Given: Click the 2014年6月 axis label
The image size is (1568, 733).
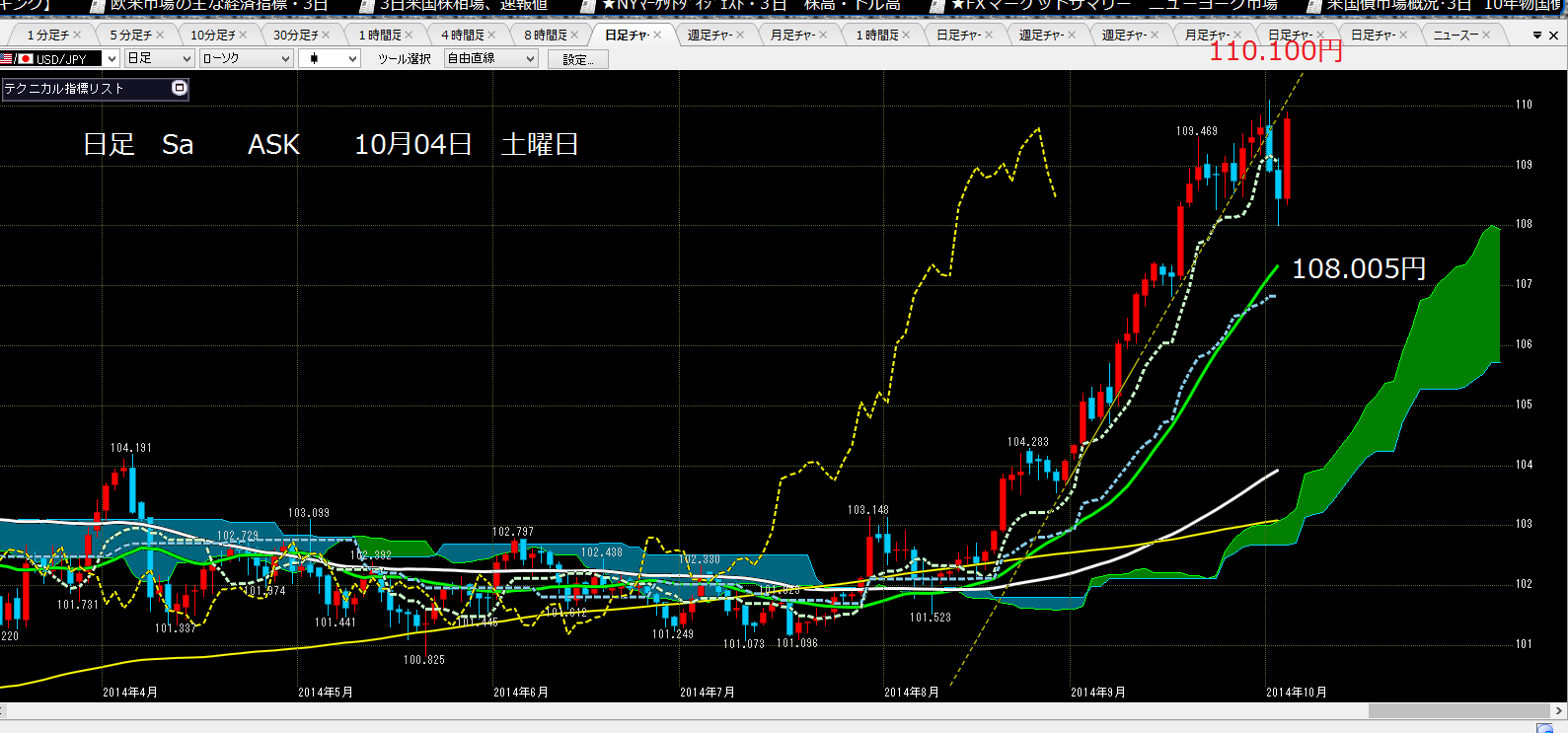Looking at the screenshot, I should [521, 693].
